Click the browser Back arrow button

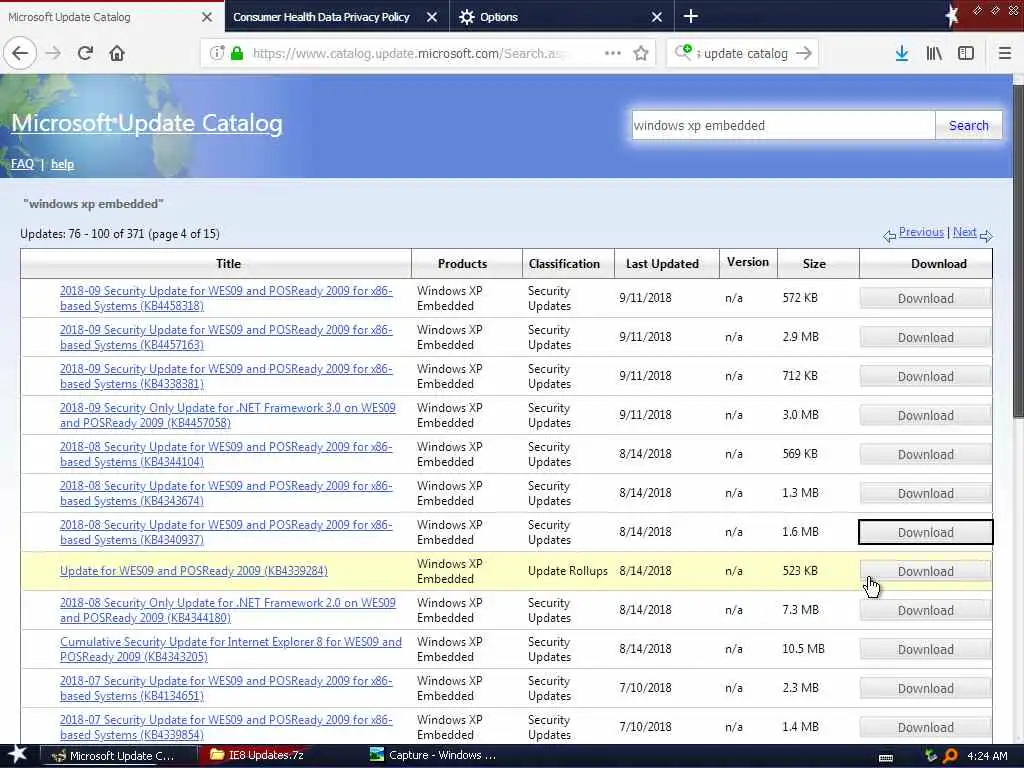coord(20,53)
